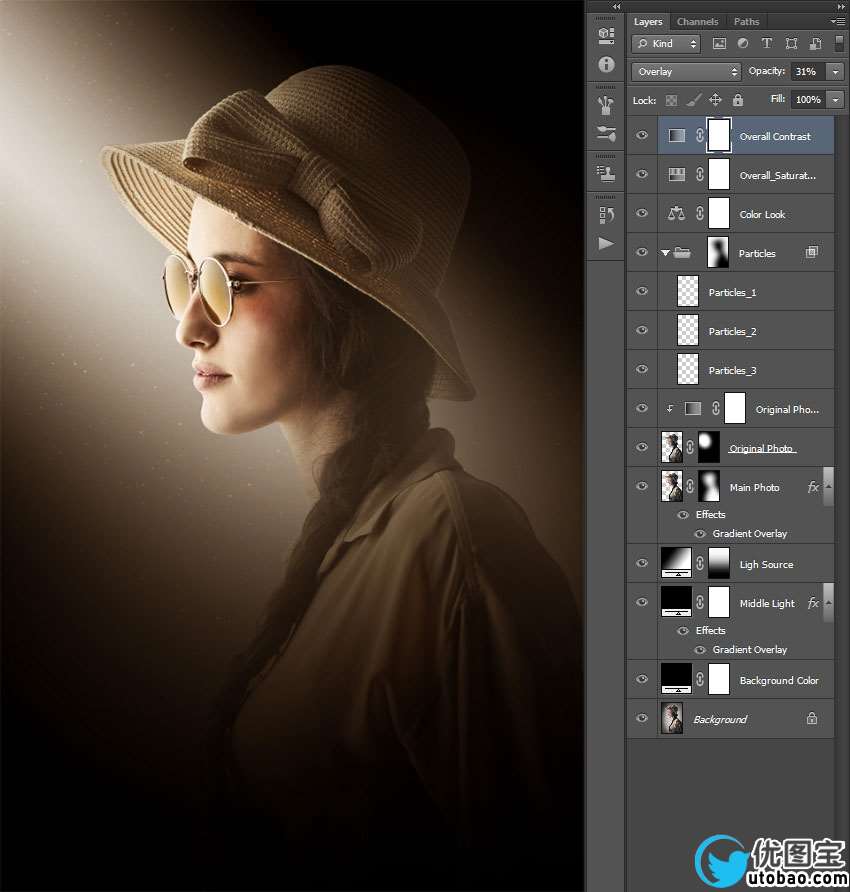
Task: Click padlock icon on Background layer
Action: click(812, 718)
